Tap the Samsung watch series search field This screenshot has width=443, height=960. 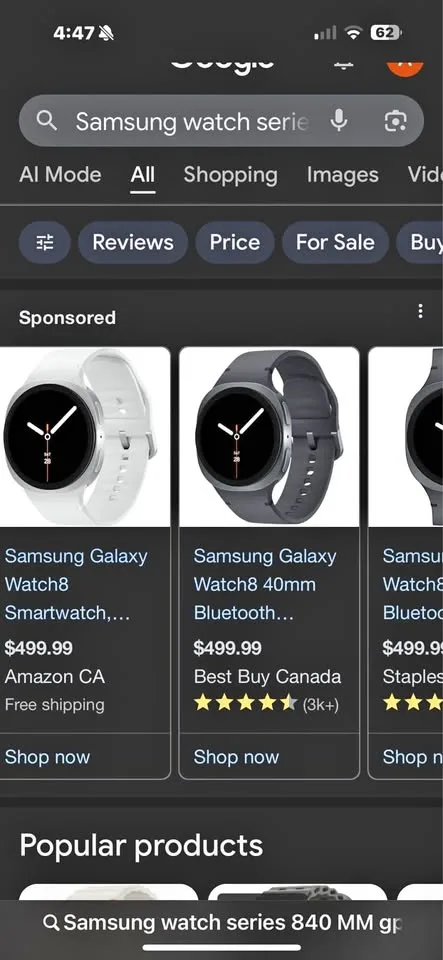[192, 121]
